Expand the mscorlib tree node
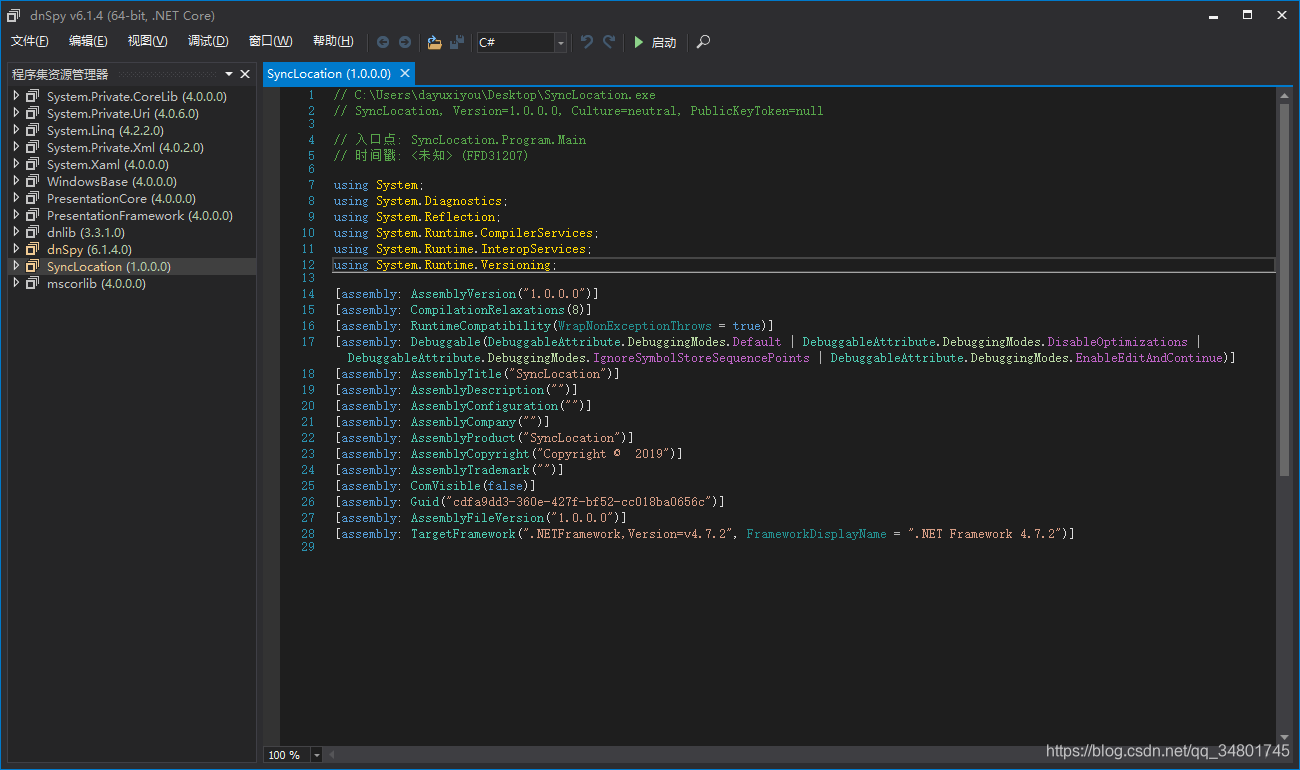The height and width of the screenshot is (770, 1300). [16, 283]
